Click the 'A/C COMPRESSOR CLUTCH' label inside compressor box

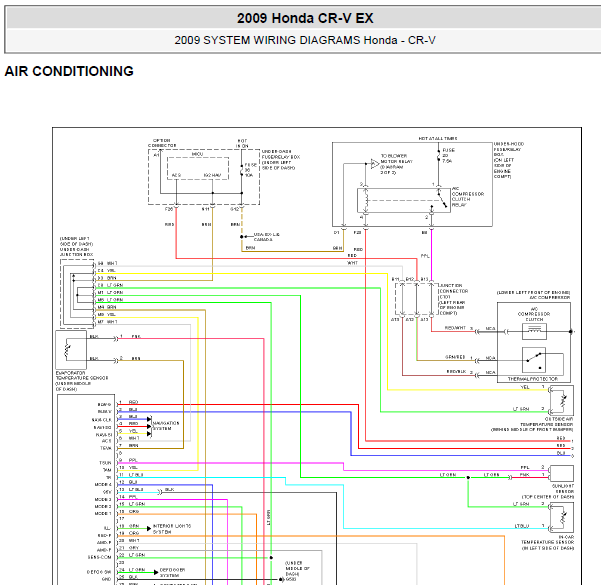534,316
